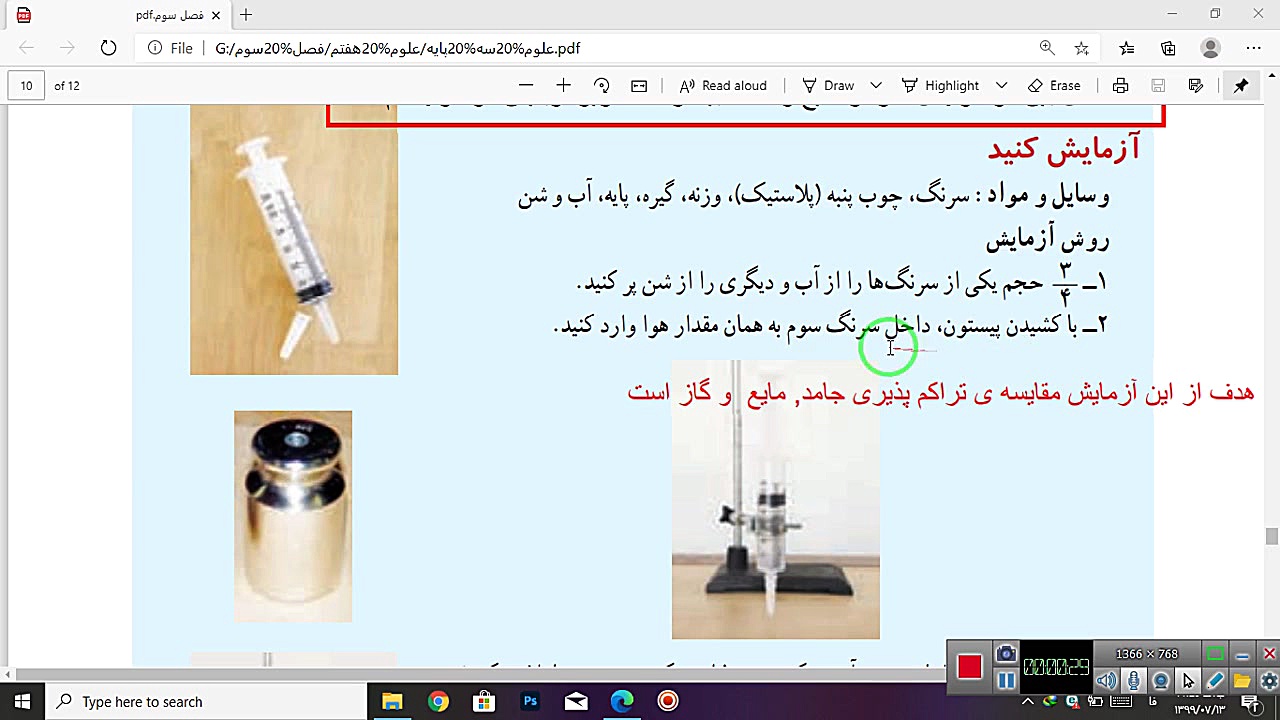Stop the screen recording
The image size is (1280, 720).
968,666
